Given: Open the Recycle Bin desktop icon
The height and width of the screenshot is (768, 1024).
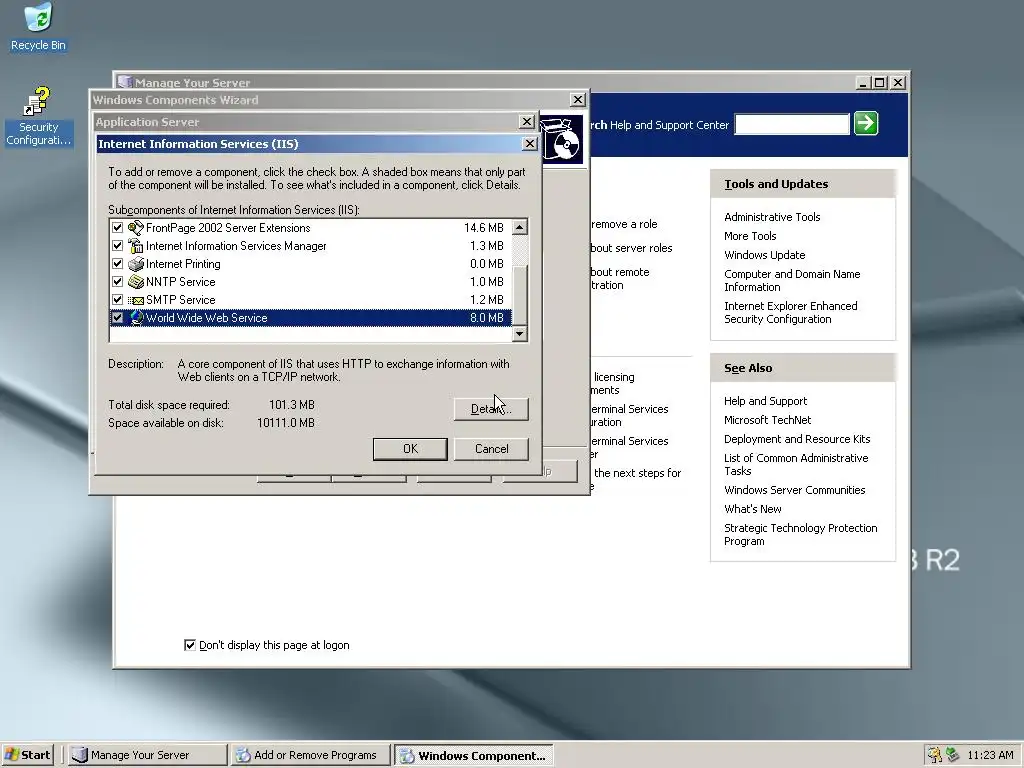Looking at the screenshot, I should [39, 26].
